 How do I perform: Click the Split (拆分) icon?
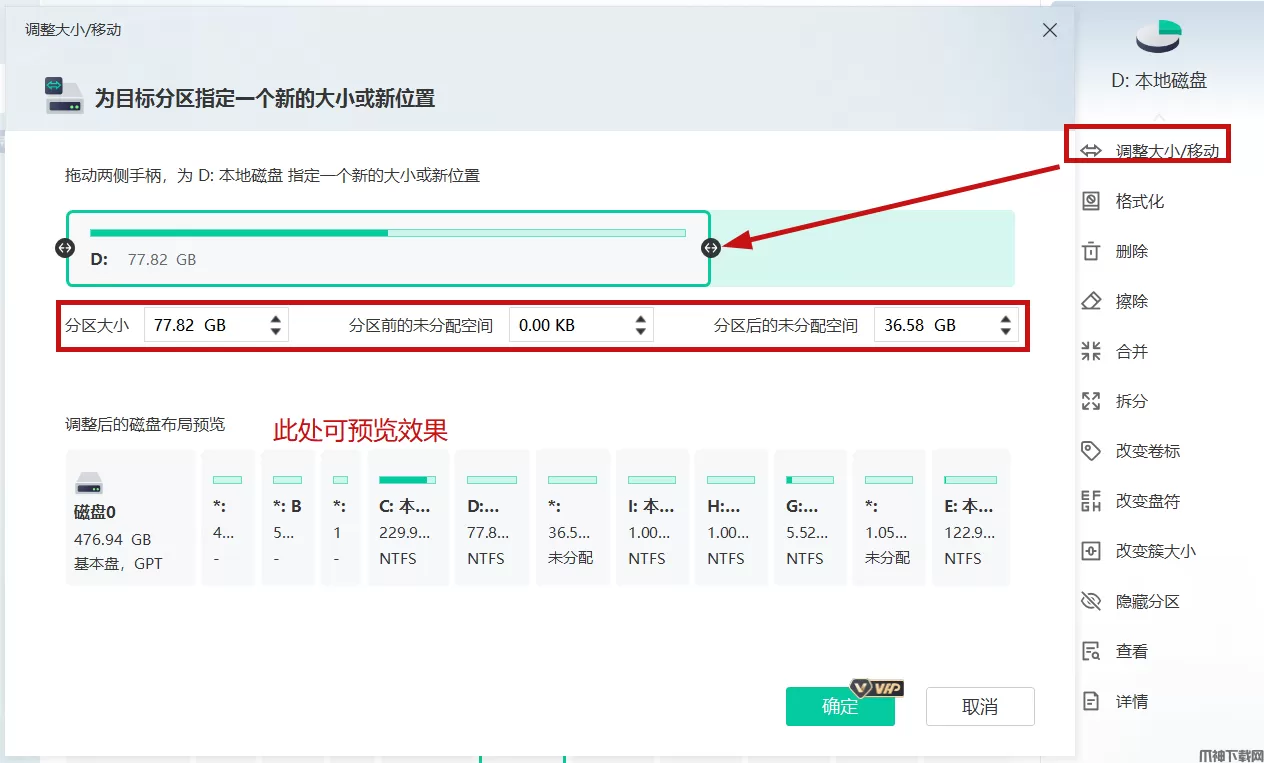point(1091,401)
